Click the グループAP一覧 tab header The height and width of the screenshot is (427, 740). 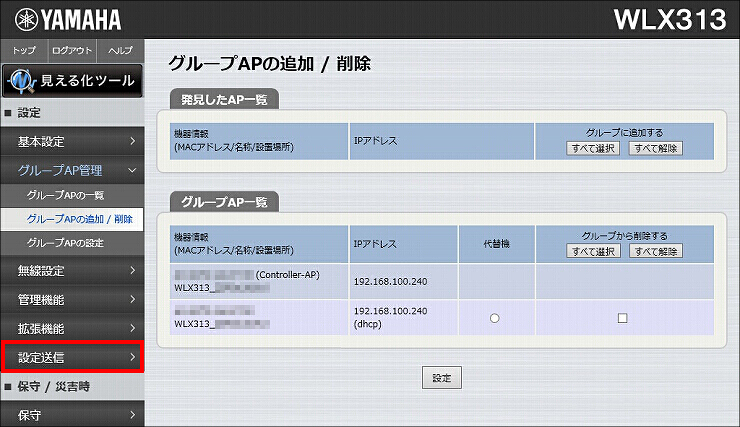224,202
